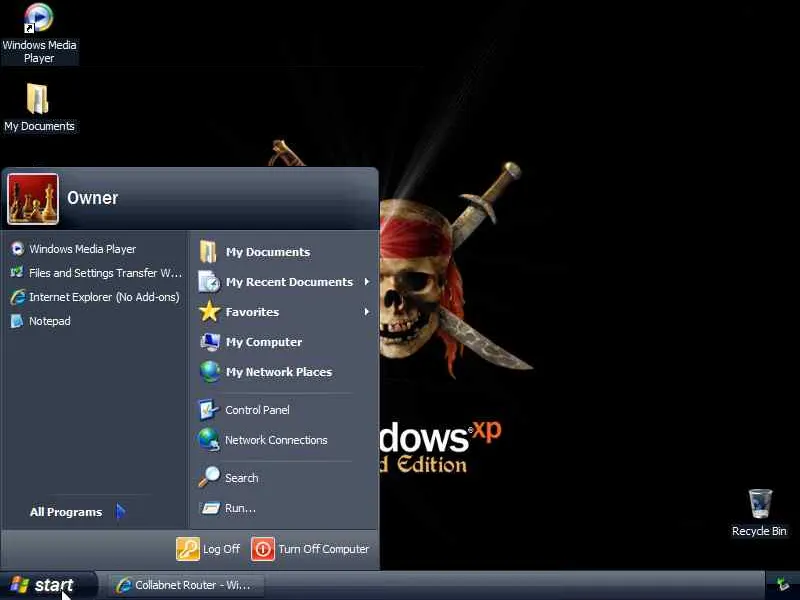Click the Files and Settings Transfer Wizard icon
This screenshot has width=800, height=600.
point(17,272)
